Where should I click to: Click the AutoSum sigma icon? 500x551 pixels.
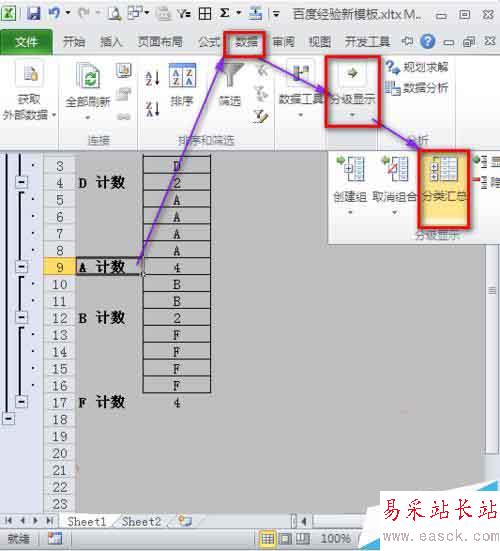(x=224, y=13)
